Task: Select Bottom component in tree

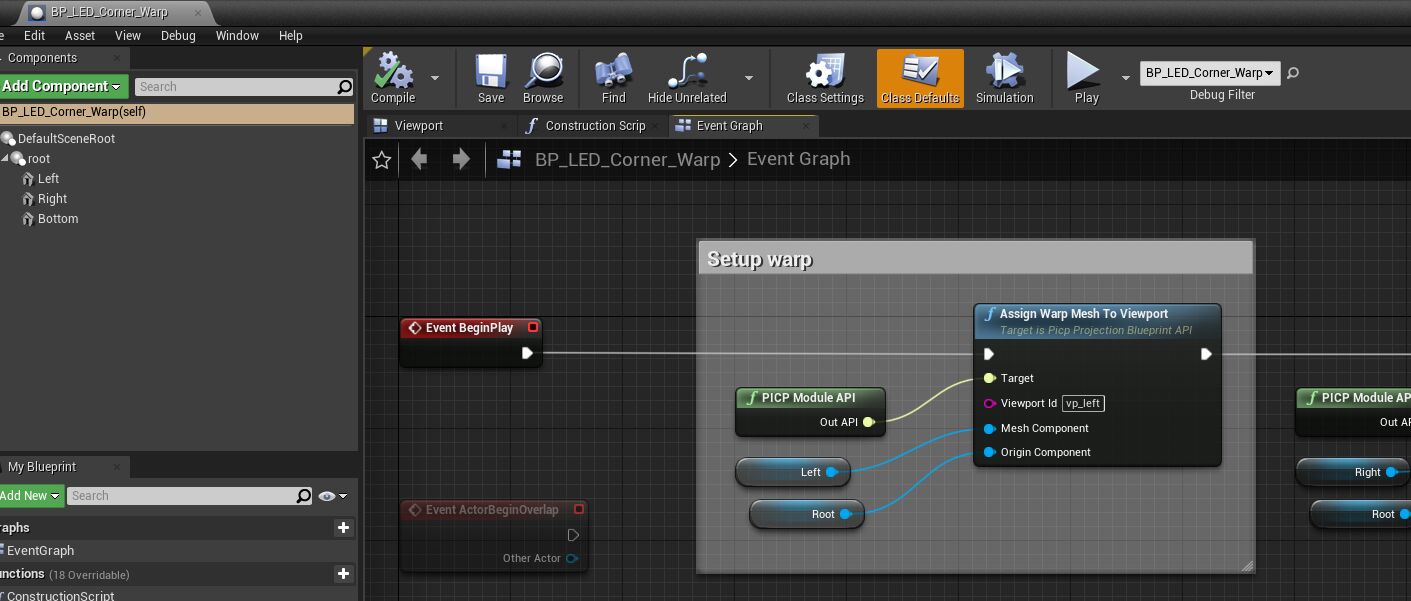Action: coord(58,219)
